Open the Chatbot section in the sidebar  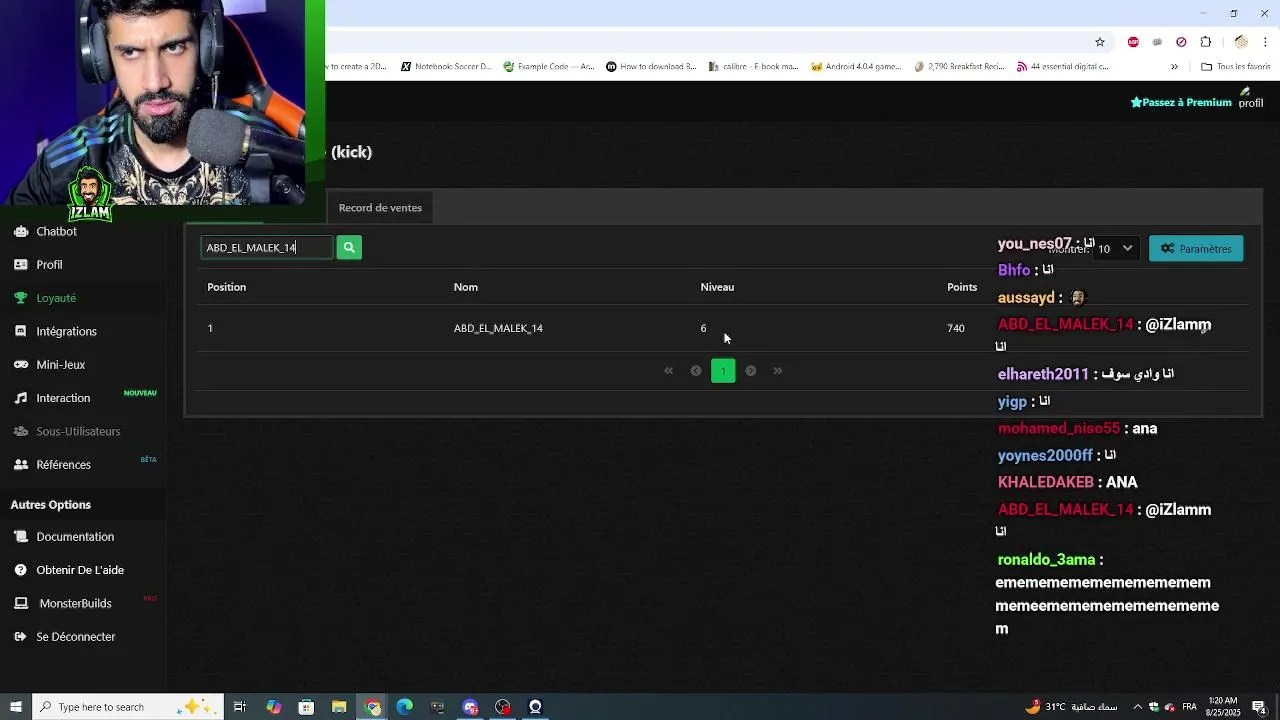click(56, 231)
